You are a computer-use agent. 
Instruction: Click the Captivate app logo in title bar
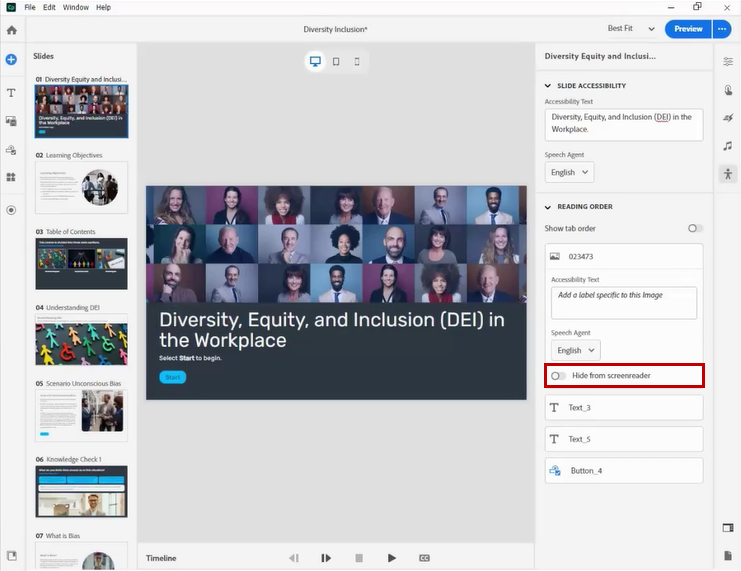pos(10,7)
